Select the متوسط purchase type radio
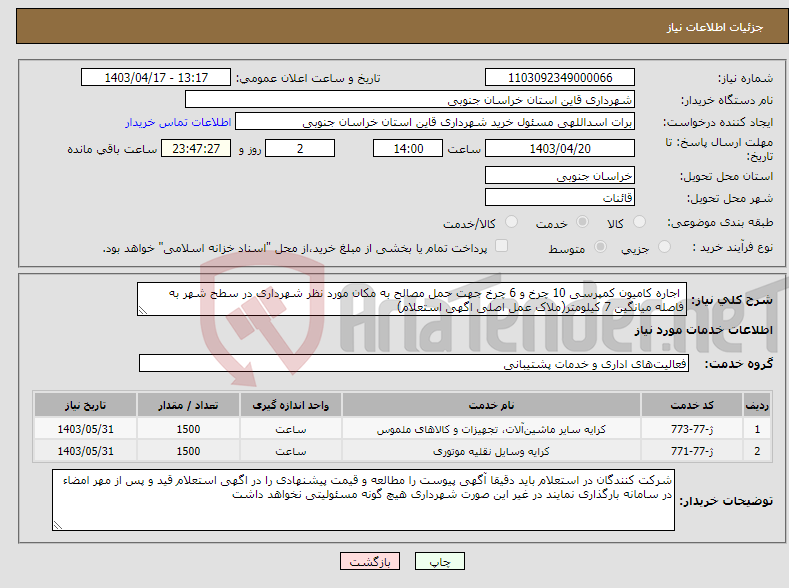Screen dimensions: 789x588 (600, 246)
